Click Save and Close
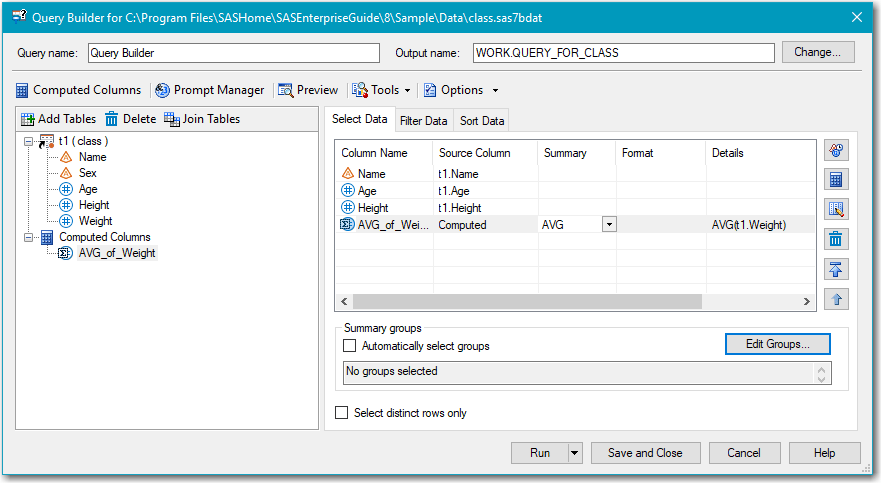Viewport: 881px width, 483px height. click(645, 453)
